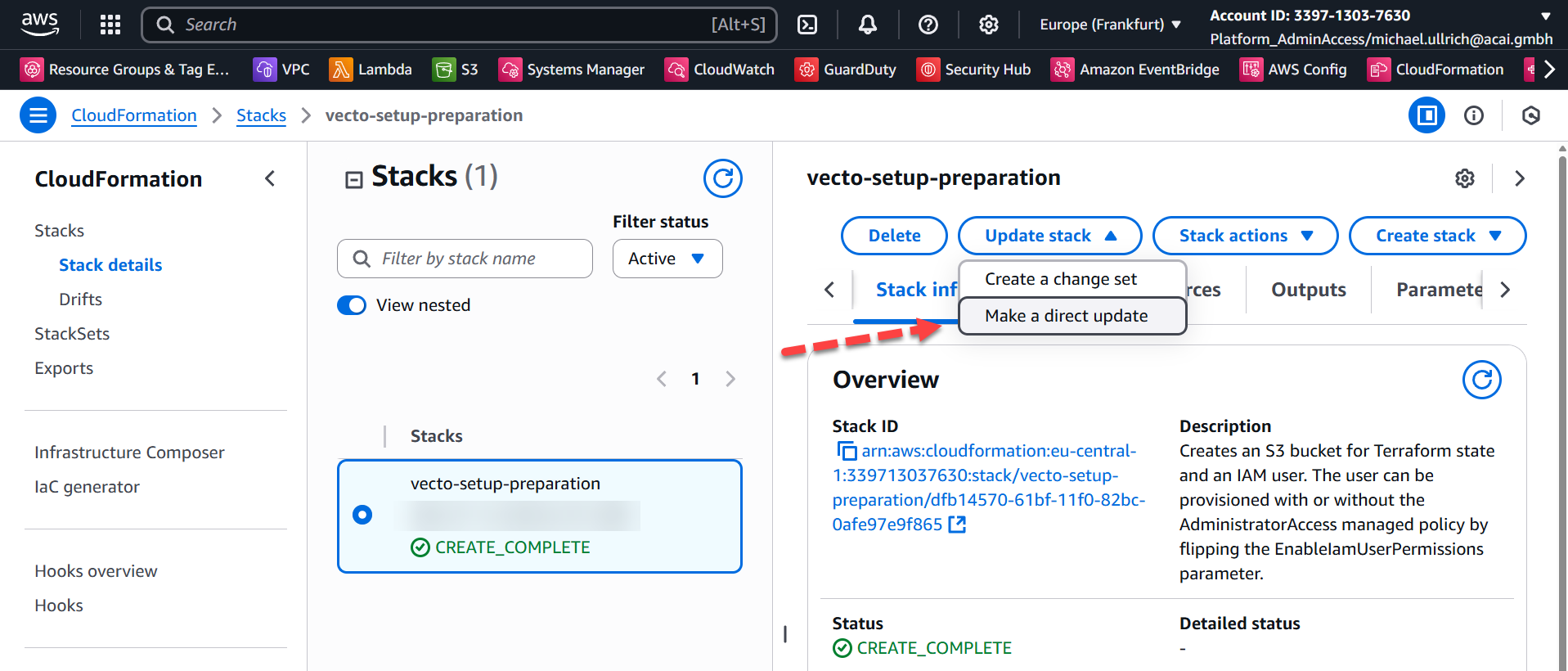Viewport: 1568px width, 671px height.
Task: Collapse the Stacks list panel
Action: point(353,179)
